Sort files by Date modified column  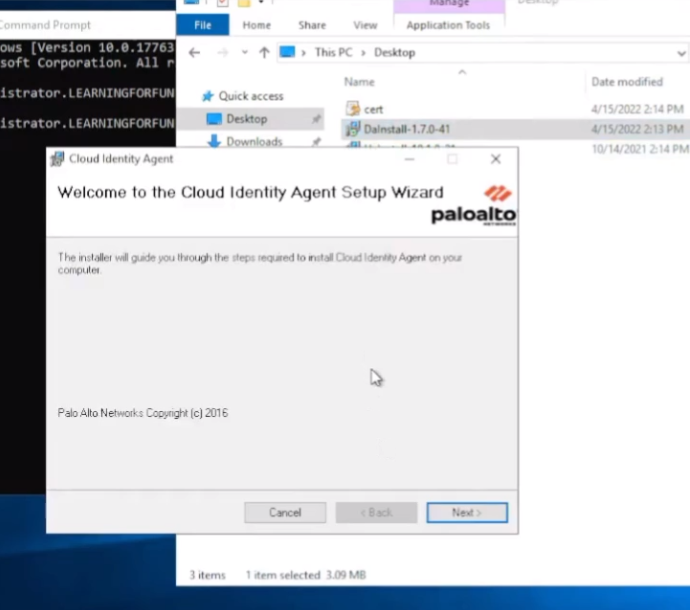click(x=627, y=82)
